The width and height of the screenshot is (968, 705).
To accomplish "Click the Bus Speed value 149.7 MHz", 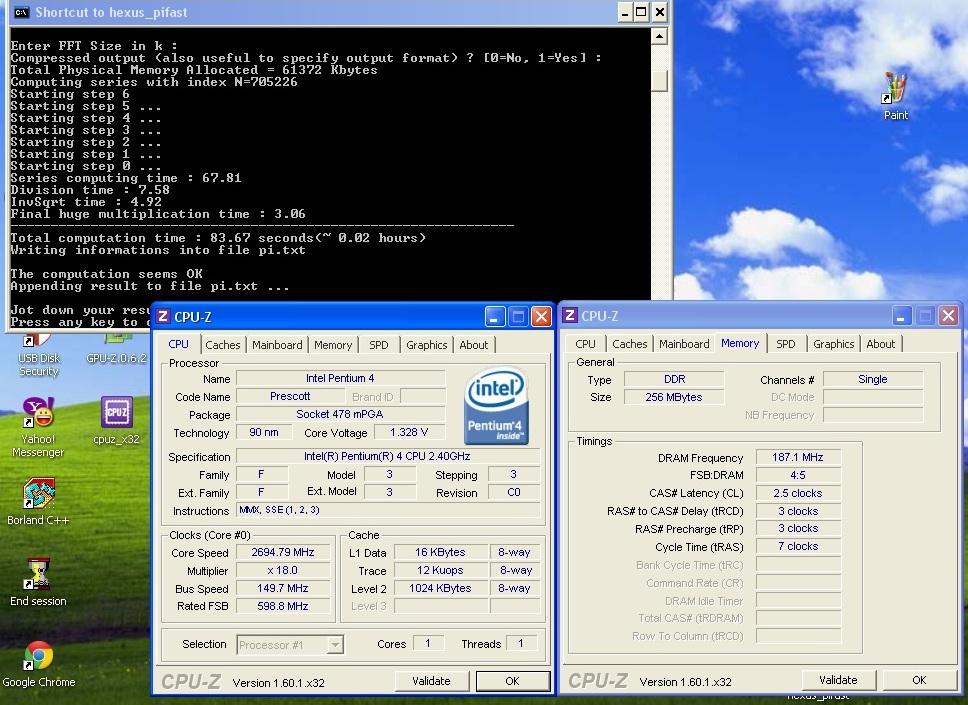I will 283,588.
